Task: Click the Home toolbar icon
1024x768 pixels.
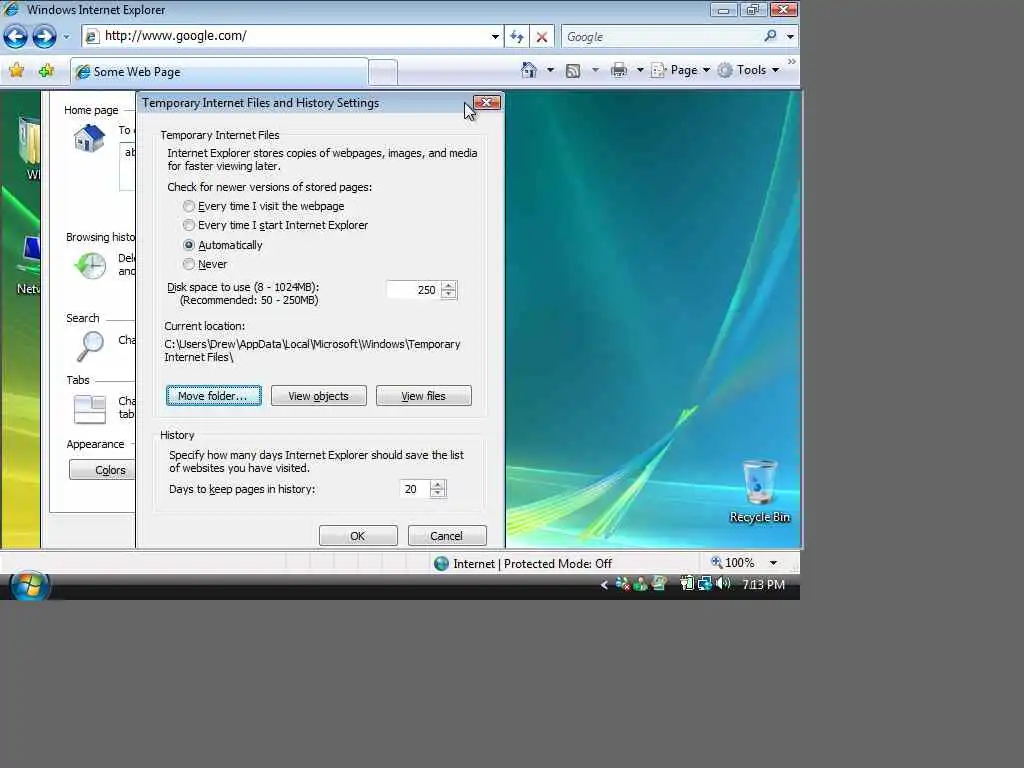Action: click(529, 70)
